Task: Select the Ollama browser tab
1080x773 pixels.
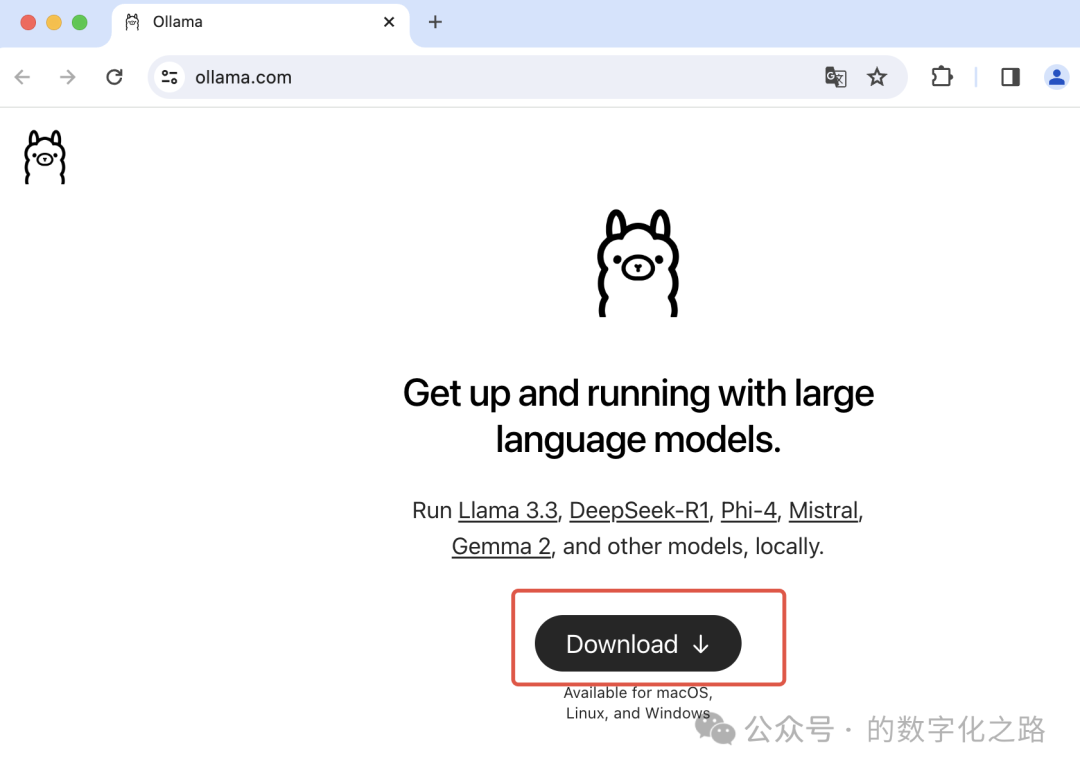Action: coord(240,22)
